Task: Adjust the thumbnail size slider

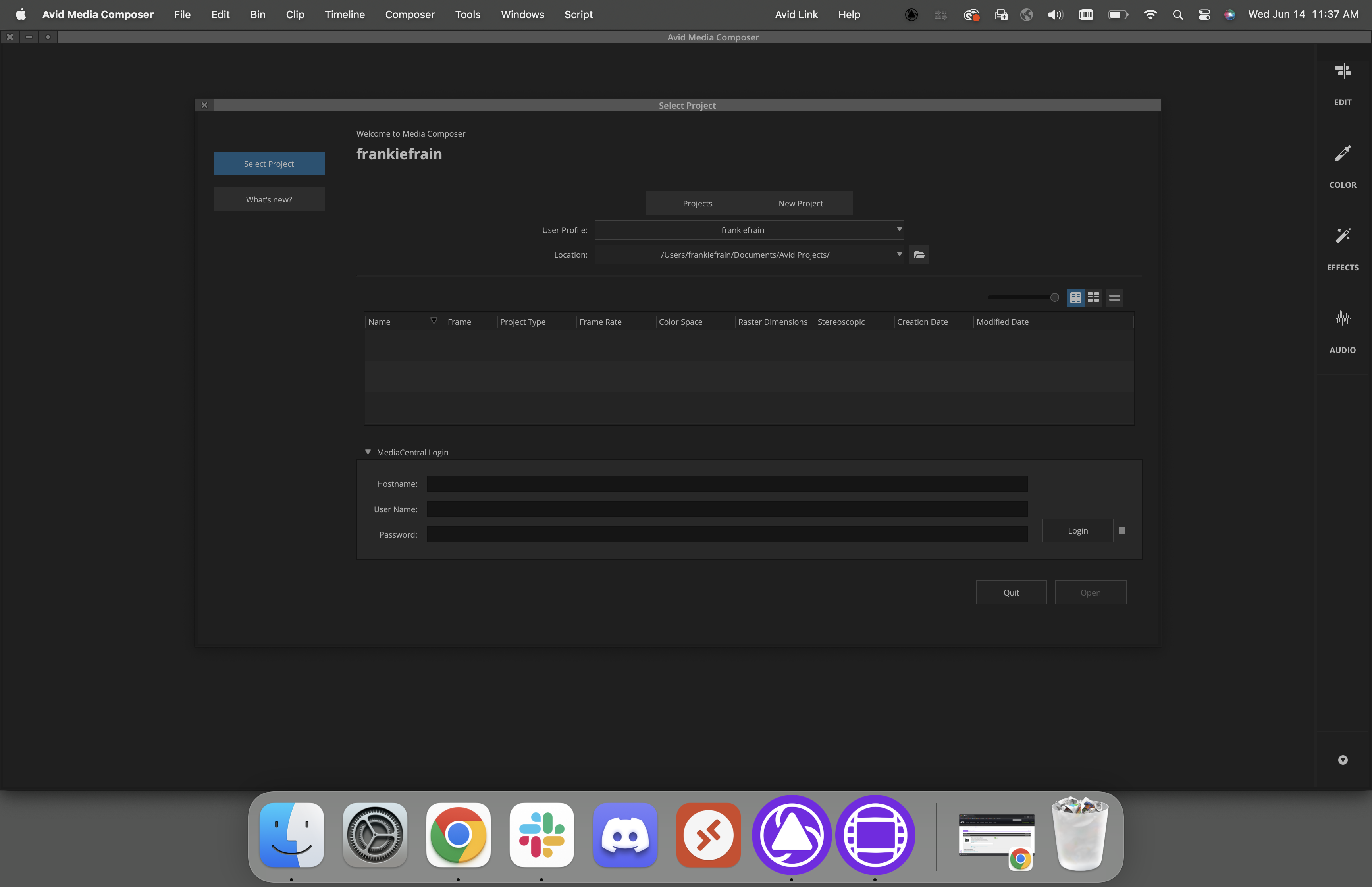Action: point(1054,298)
